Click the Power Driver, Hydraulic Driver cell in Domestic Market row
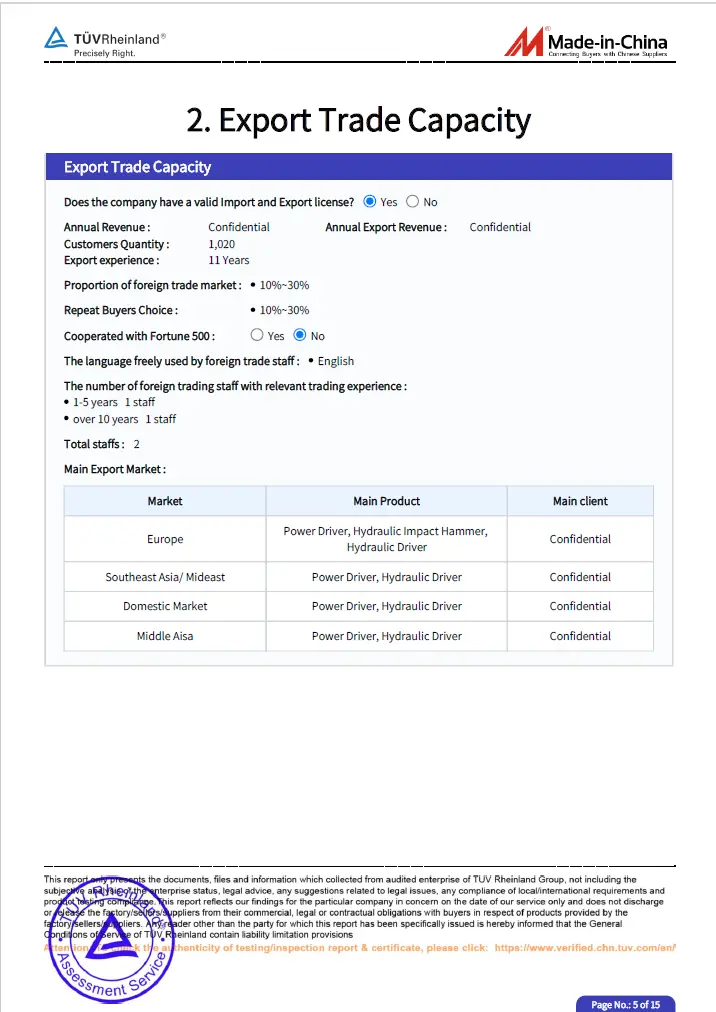Screen dimensions: 716x1012 [x=386, y=606]
